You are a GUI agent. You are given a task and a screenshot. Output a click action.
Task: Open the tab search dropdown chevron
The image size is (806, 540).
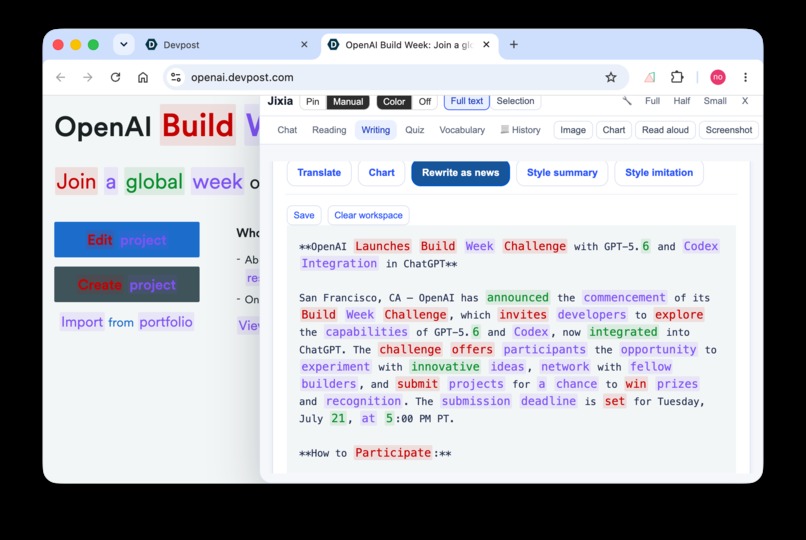click(x=124, y=45)
